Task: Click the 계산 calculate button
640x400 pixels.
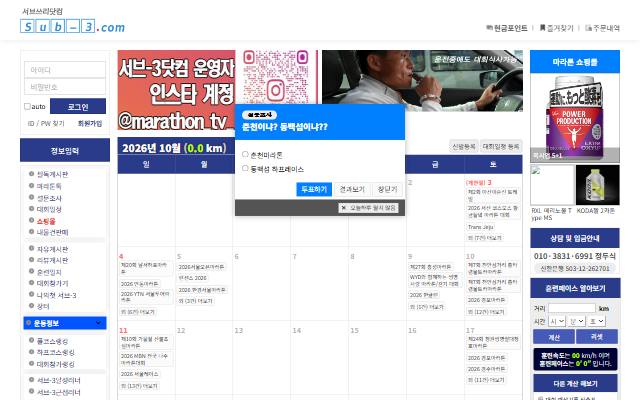Action: [554, 337]
